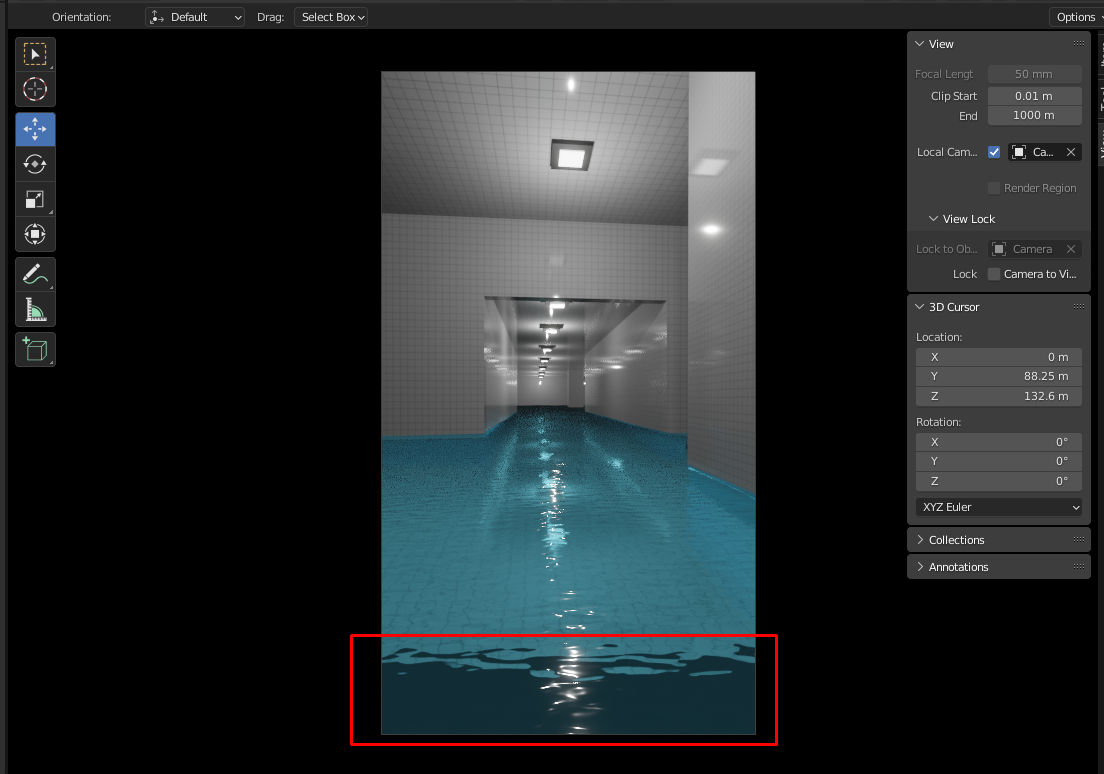Clear the Local Camera object field
1104x774 pixels.
tap(1071, 152)
